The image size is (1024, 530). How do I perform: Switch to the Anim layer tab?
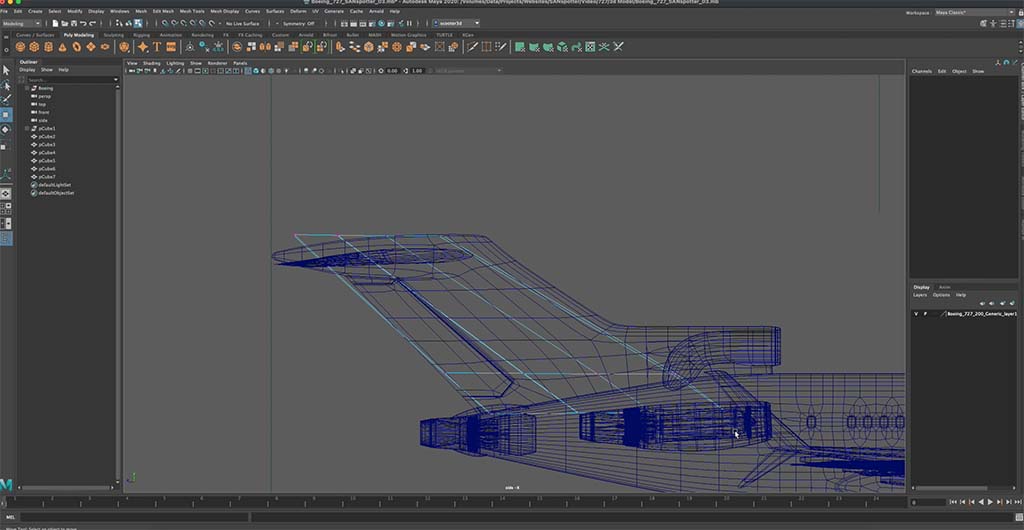(945, 287)
